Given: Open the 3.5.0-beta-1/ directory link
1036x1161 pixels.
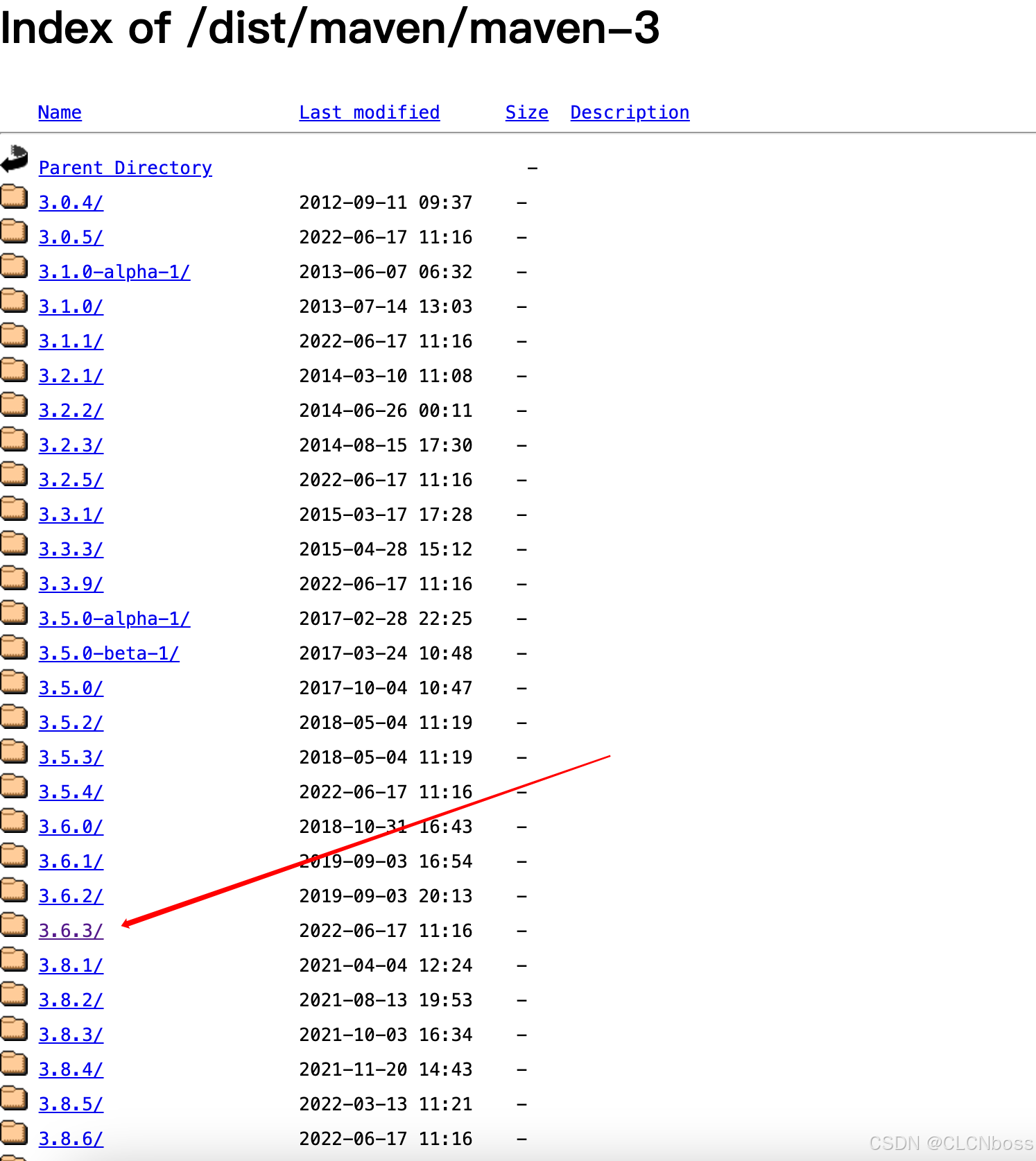Looking at the screenshot, I should pos(109,653).
